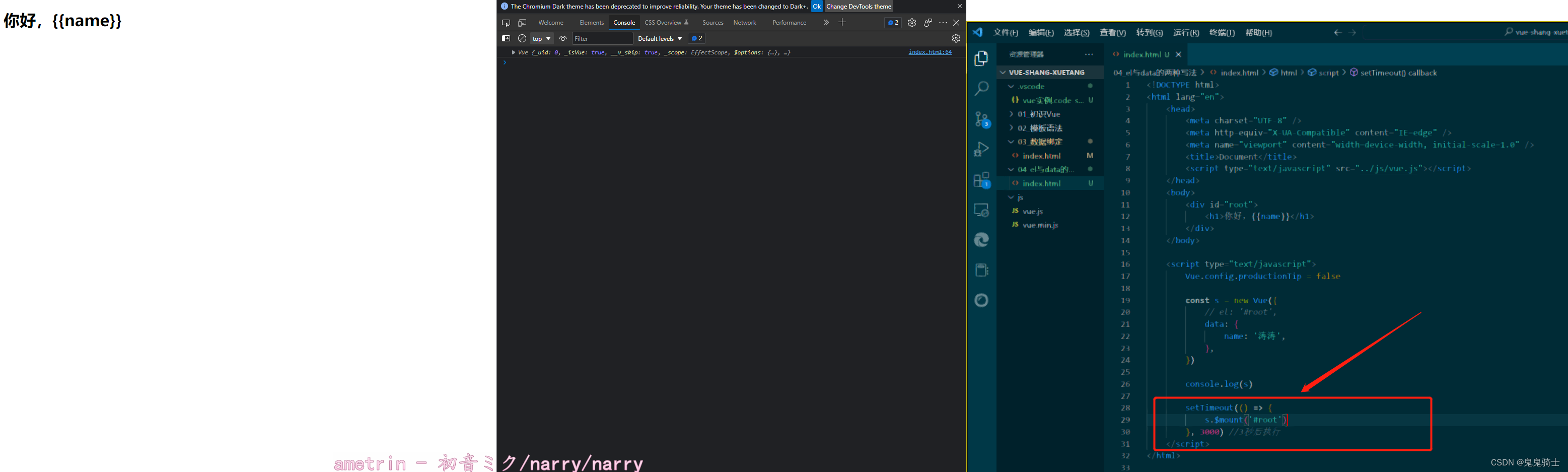Screen dimensions: 1568x472
Task: Clear the console output
Action: click(522, 38)
